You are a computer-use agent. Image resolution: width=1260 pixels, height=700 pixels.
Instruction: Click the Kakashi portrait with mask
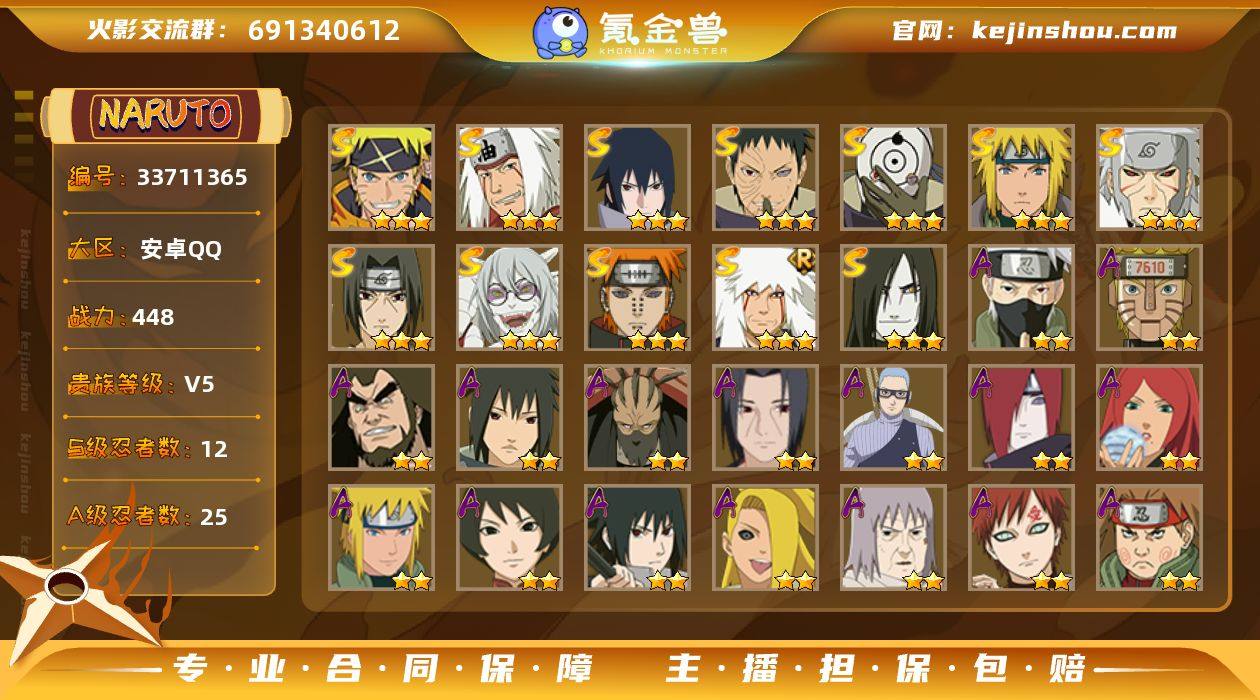click(x=1021, y=298)
